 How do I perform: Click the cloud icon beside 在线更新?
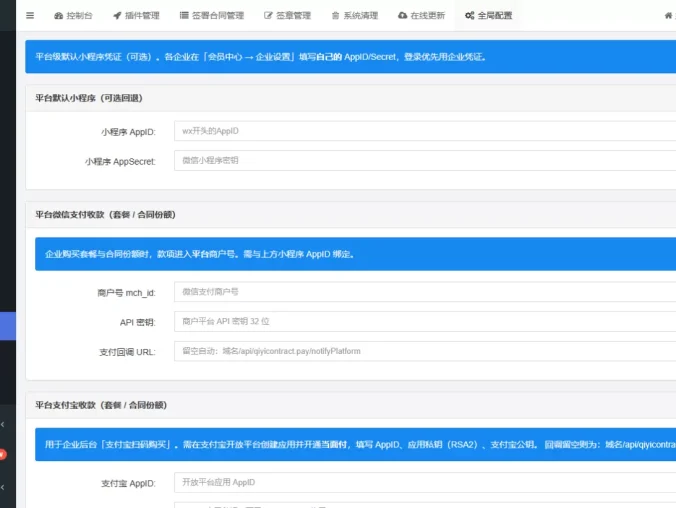pos(402,16)
